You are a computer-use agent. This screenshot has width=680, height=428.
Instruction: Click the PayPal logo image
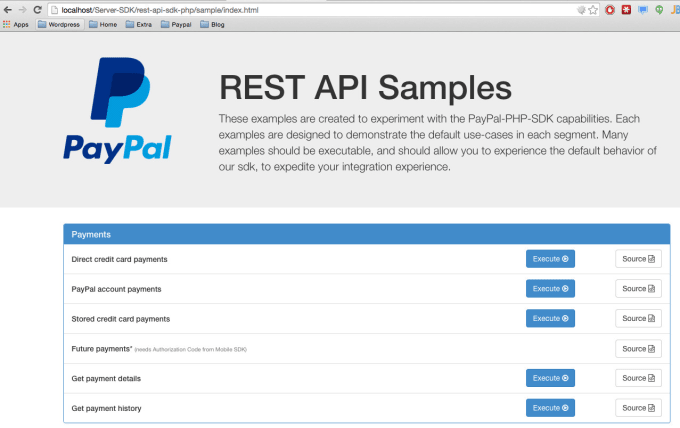[x=118, y=110]
